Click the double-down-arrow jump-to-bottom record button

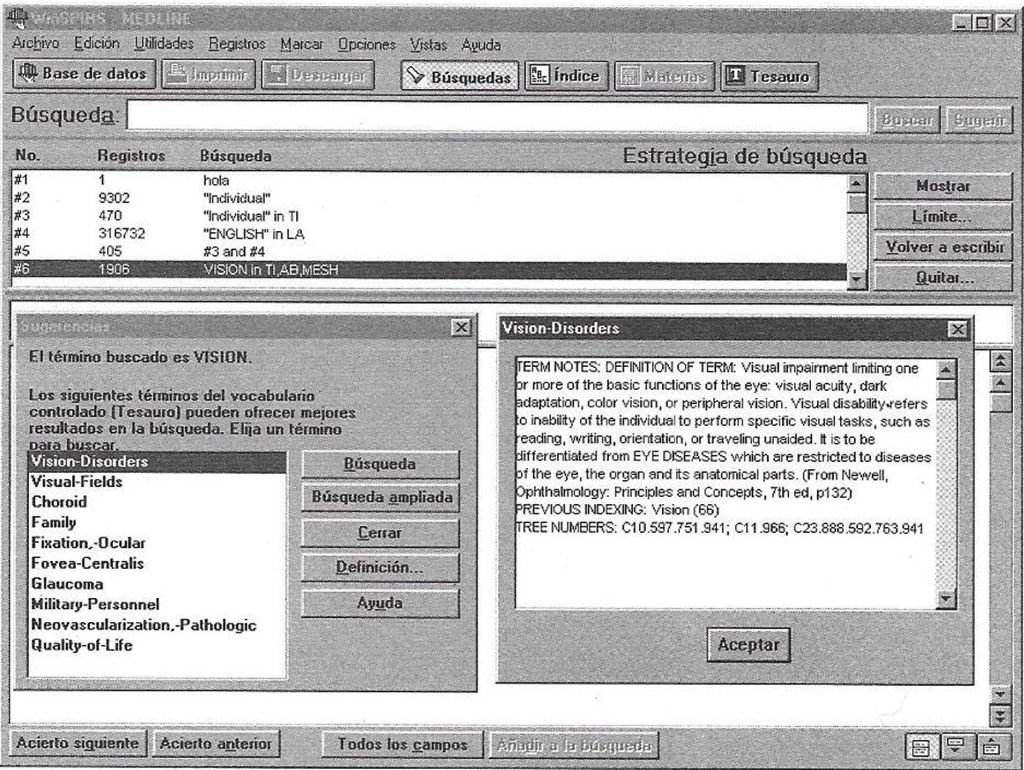1000,716
